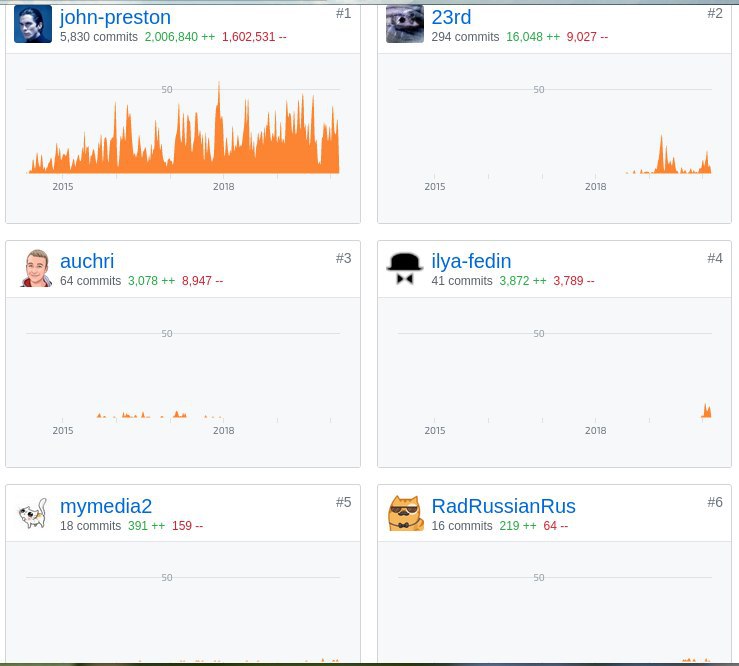
Task: Click john-preston's 1,602,531 -- deletions
Action: point(254,37)
